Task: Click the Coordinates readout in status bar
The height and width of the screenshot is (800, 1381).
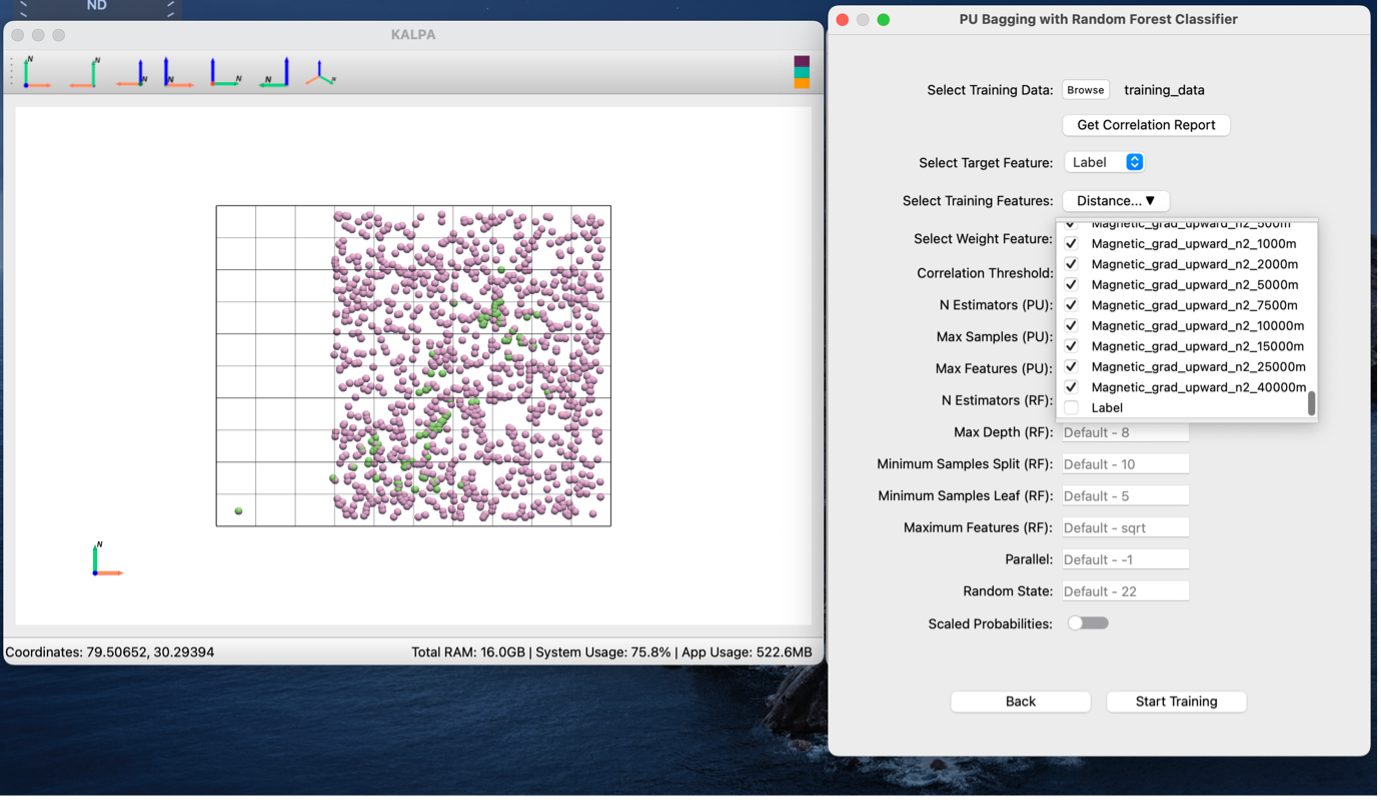Action: (110, 652)
